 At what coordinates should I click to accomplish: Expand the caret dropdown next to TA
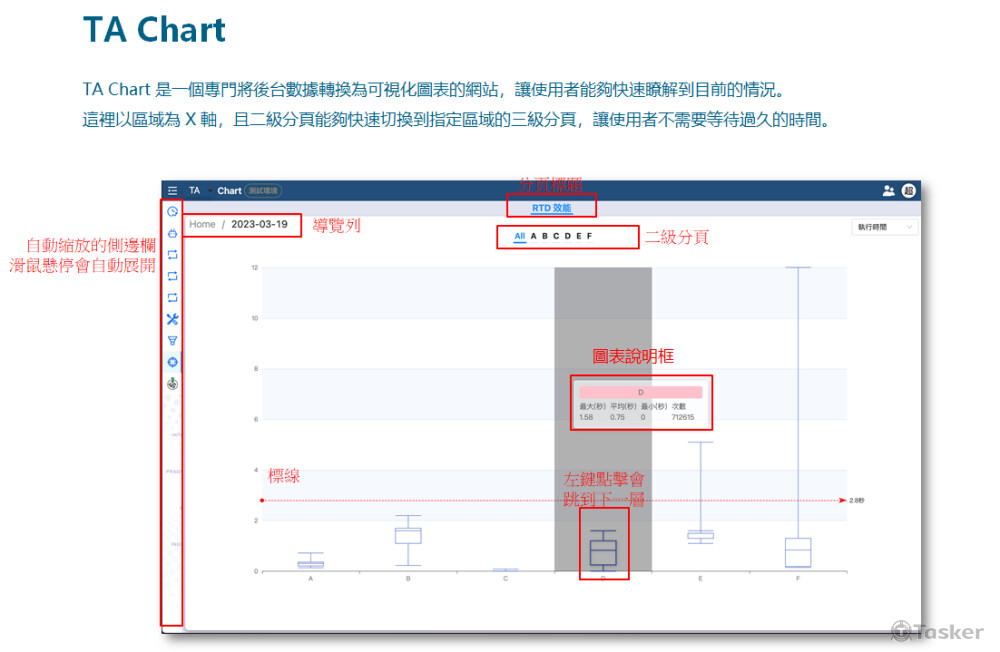210,191
